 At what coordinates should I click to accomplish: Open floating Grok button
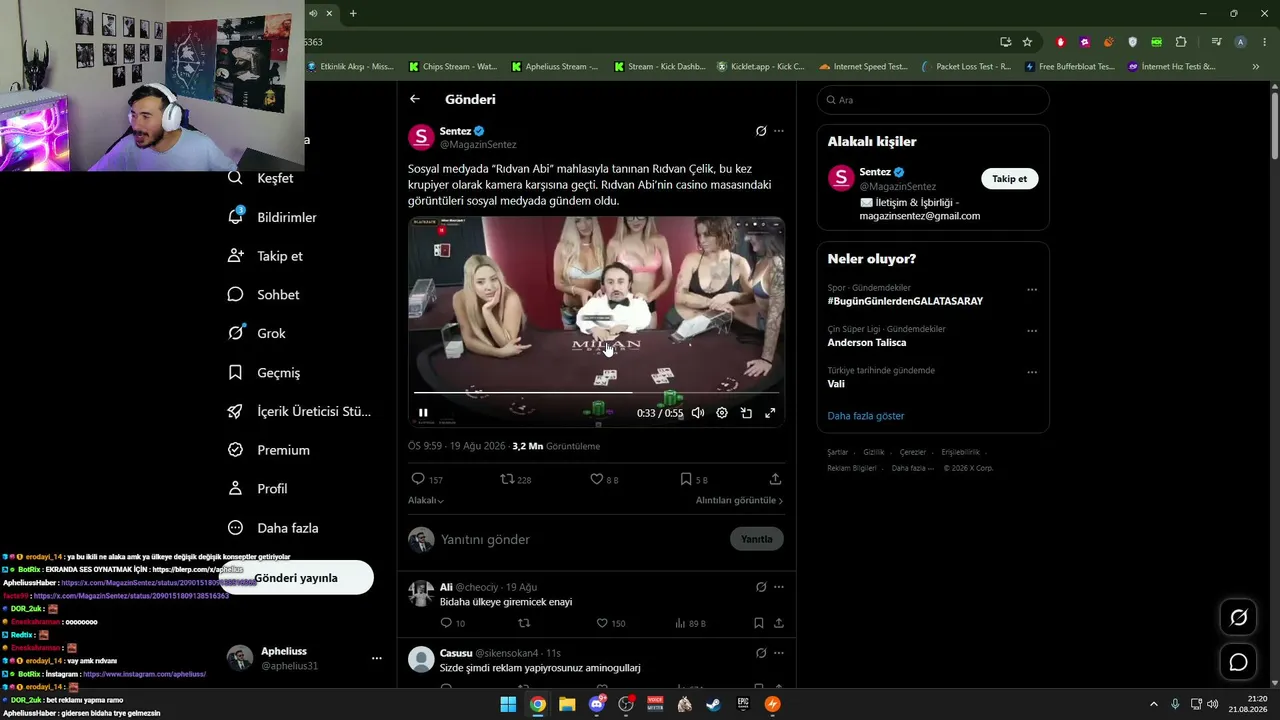point(1238,618)
